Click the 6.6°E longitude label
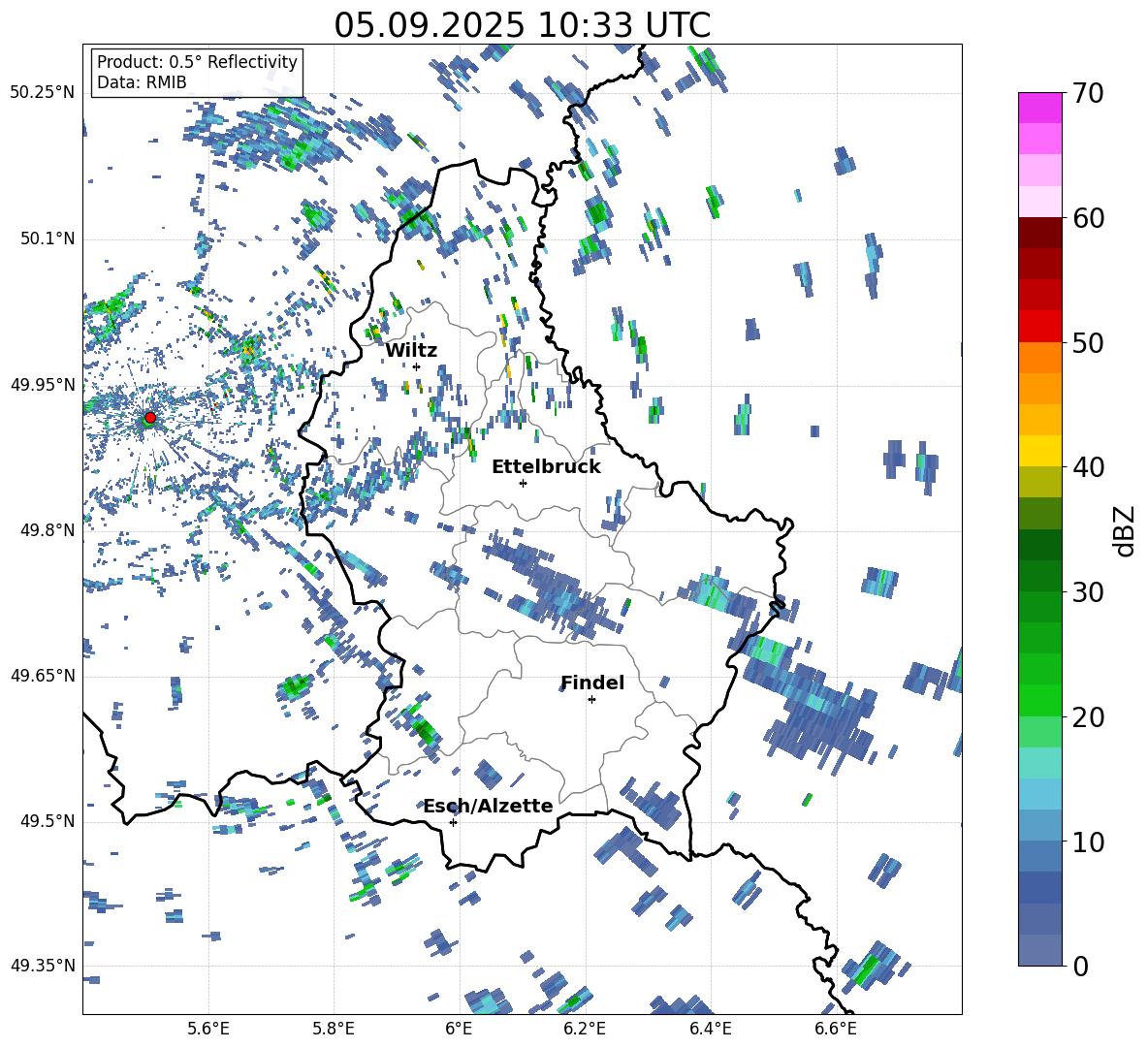The width and height of the screenshot is (1148, 1048). 836,1029
